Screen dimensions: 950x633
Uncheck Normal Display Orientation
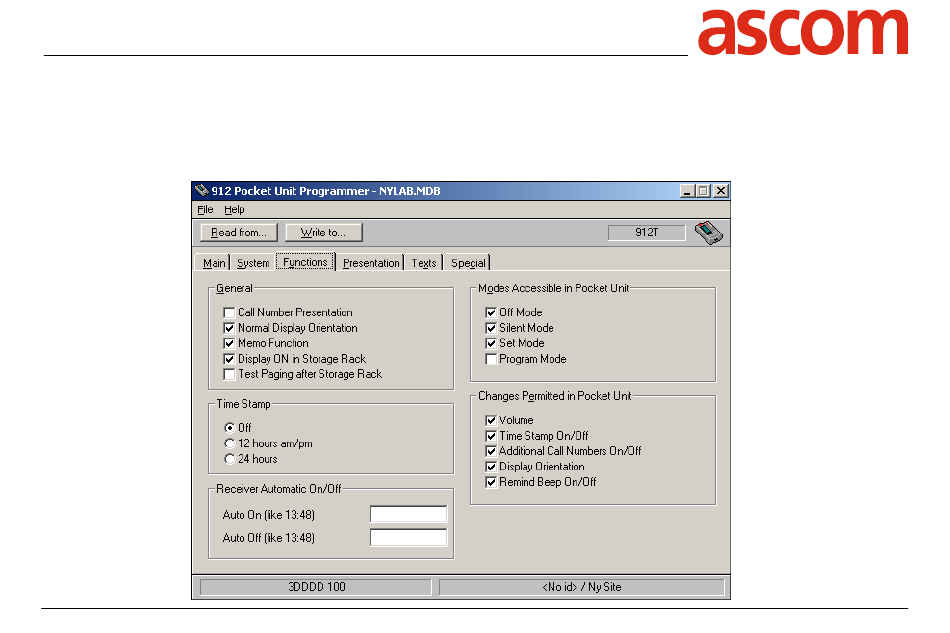click(229, 328)
